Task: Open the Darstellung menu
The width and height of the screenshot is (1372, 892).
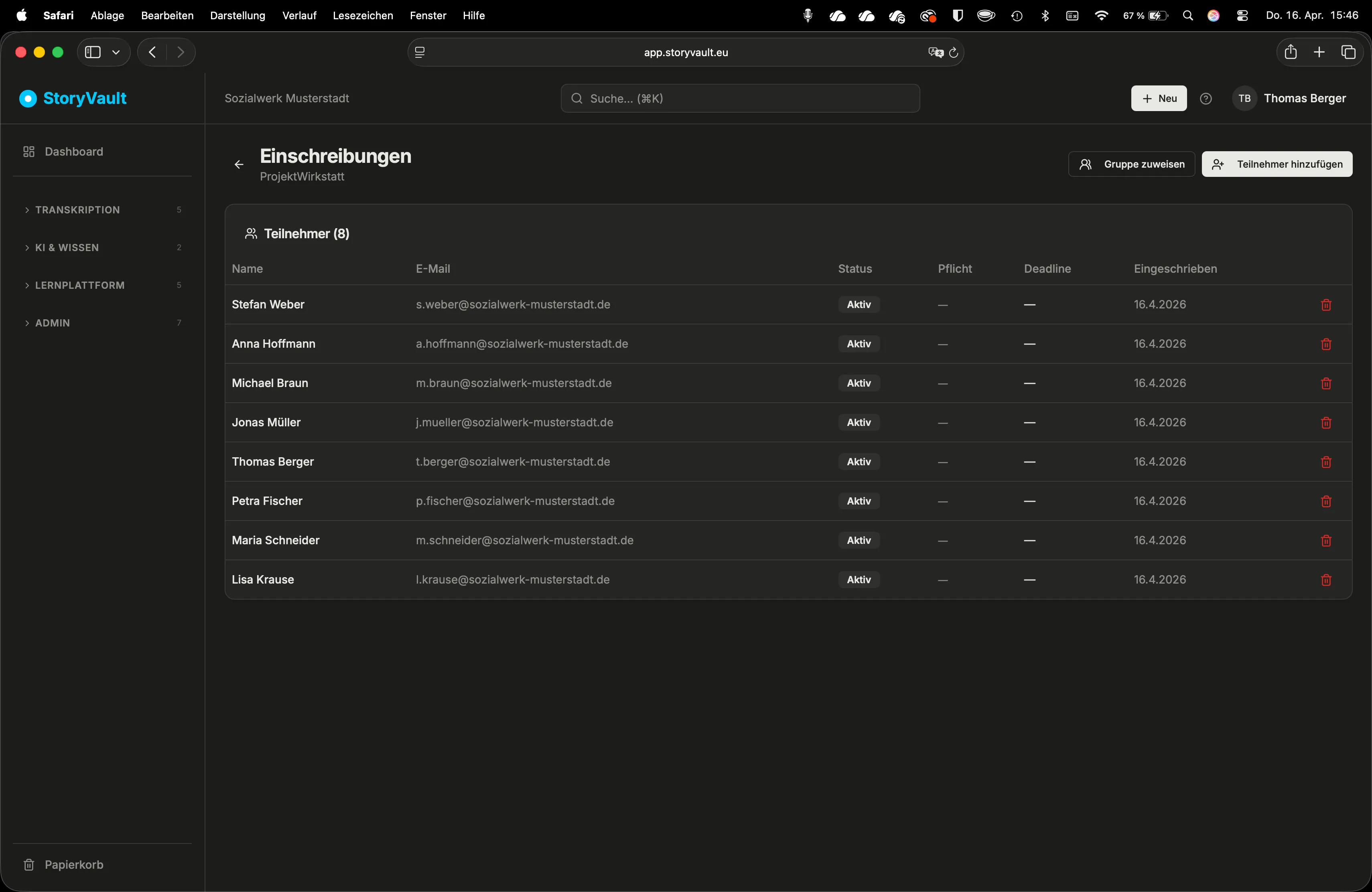Action: 237,16
